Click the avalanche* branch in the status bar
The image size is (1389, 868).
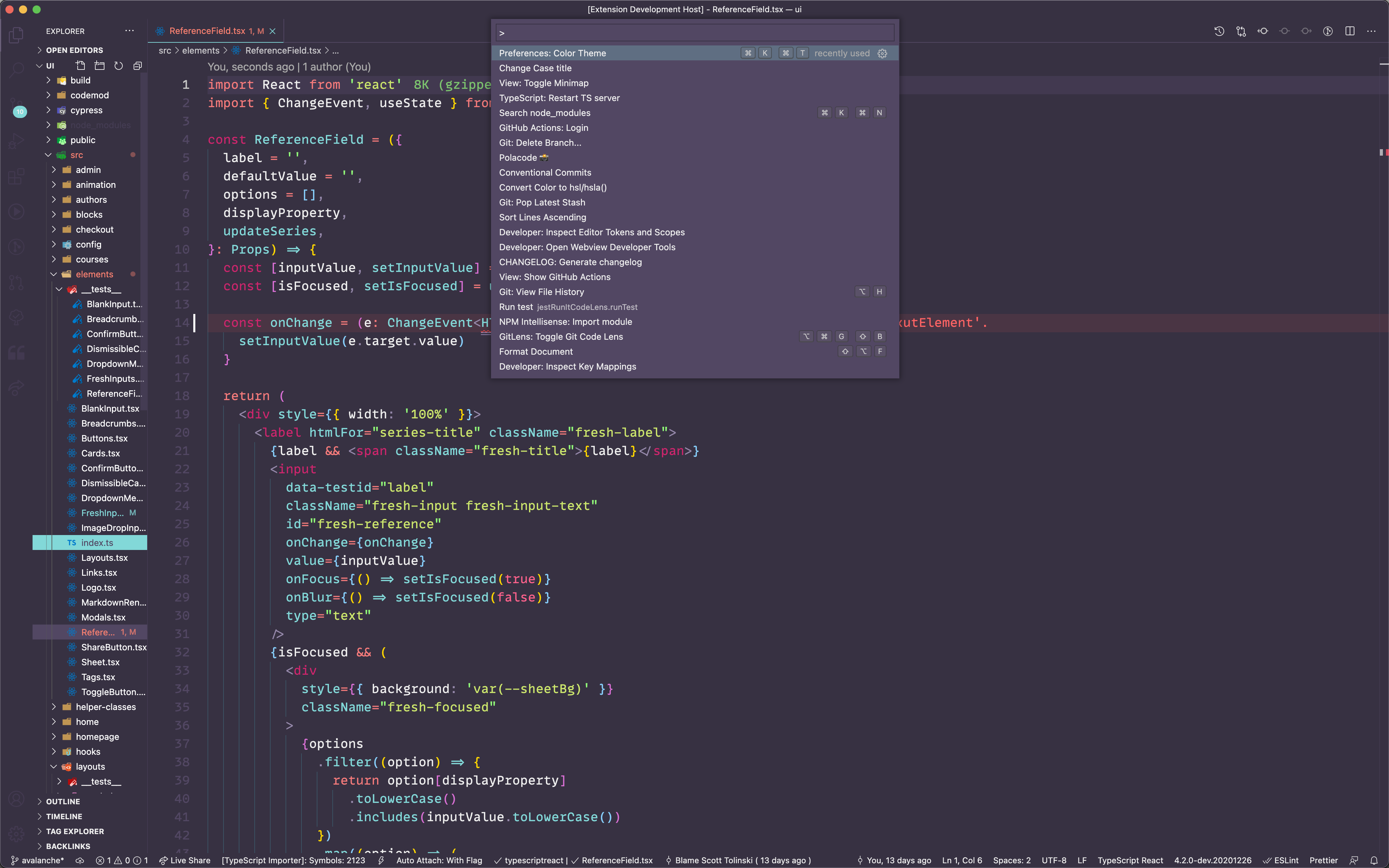click(37, 861)
